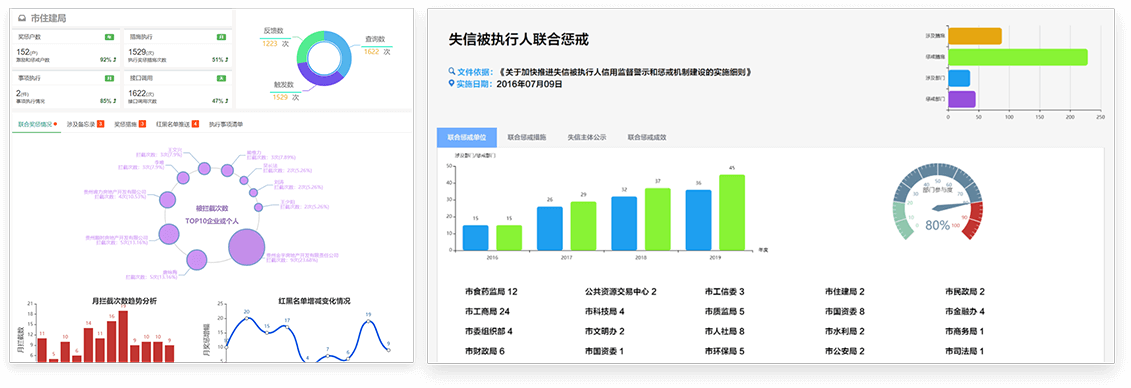Click 市水利局 2 entry
The width and height of the screenshot is (1131, 388).
coord(845,332)
